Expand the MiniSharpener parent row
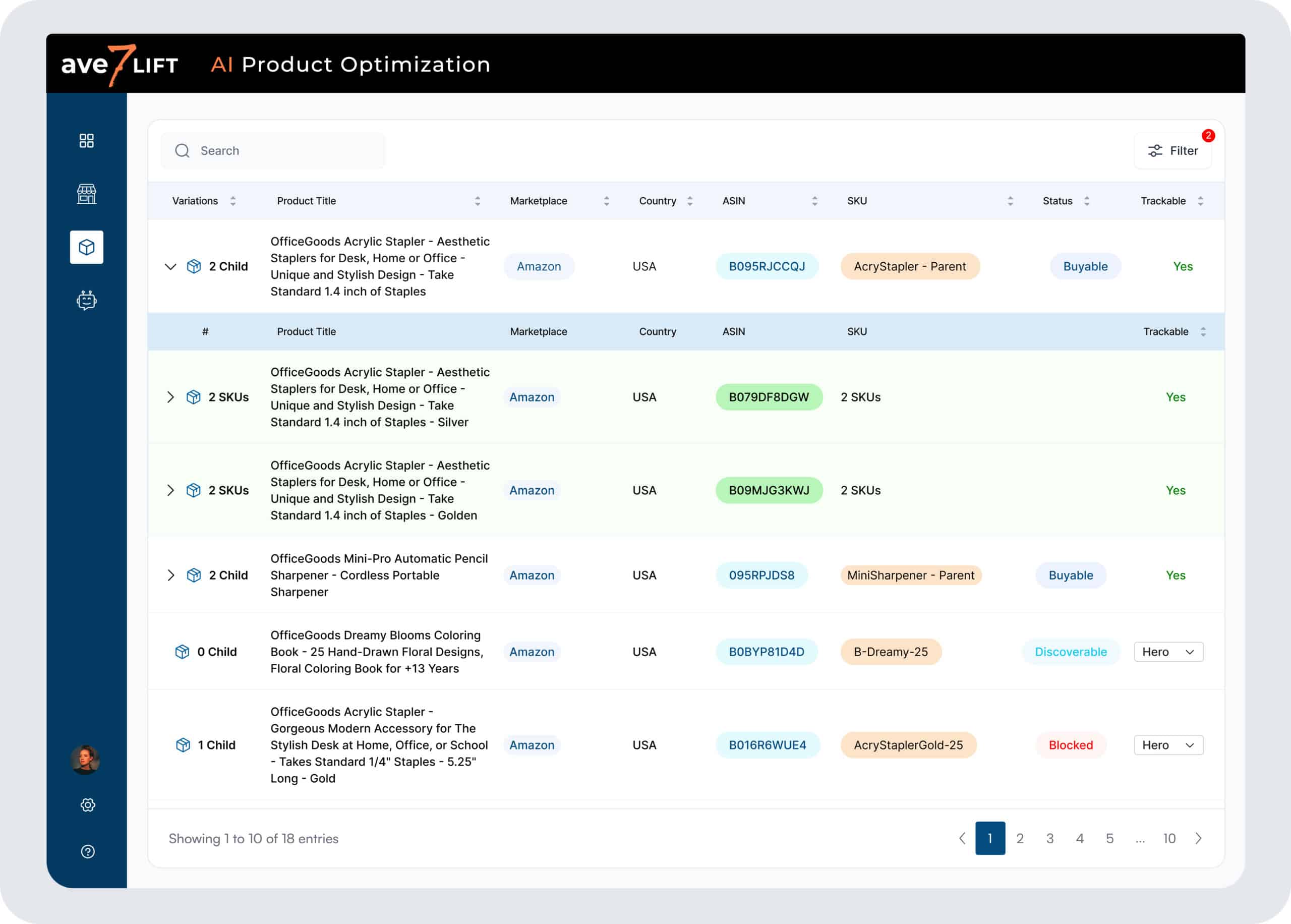This screenshot has width=1291, height=924. tap(170, 575)
